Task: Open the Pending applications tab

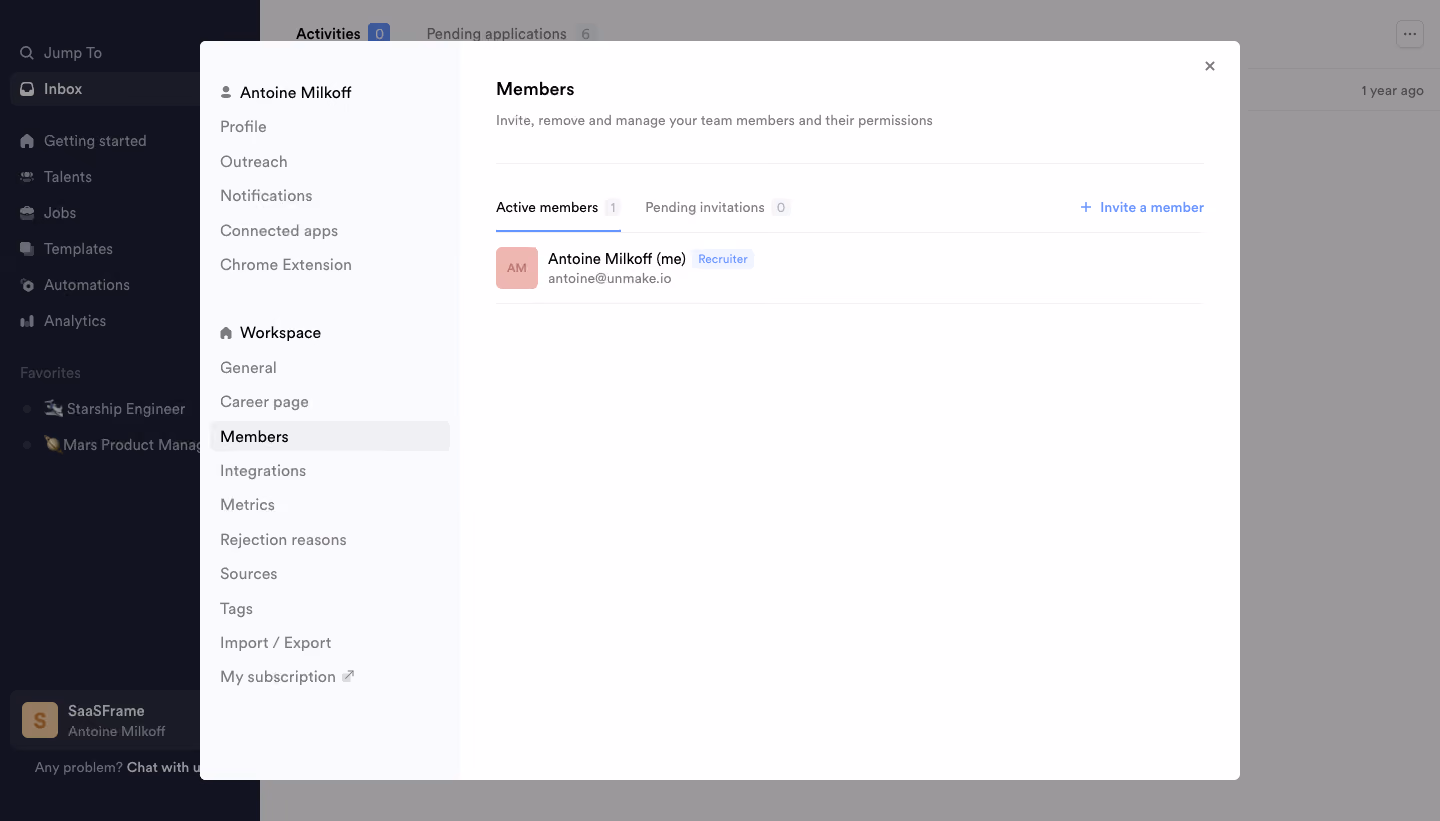Action: (511, 34)
